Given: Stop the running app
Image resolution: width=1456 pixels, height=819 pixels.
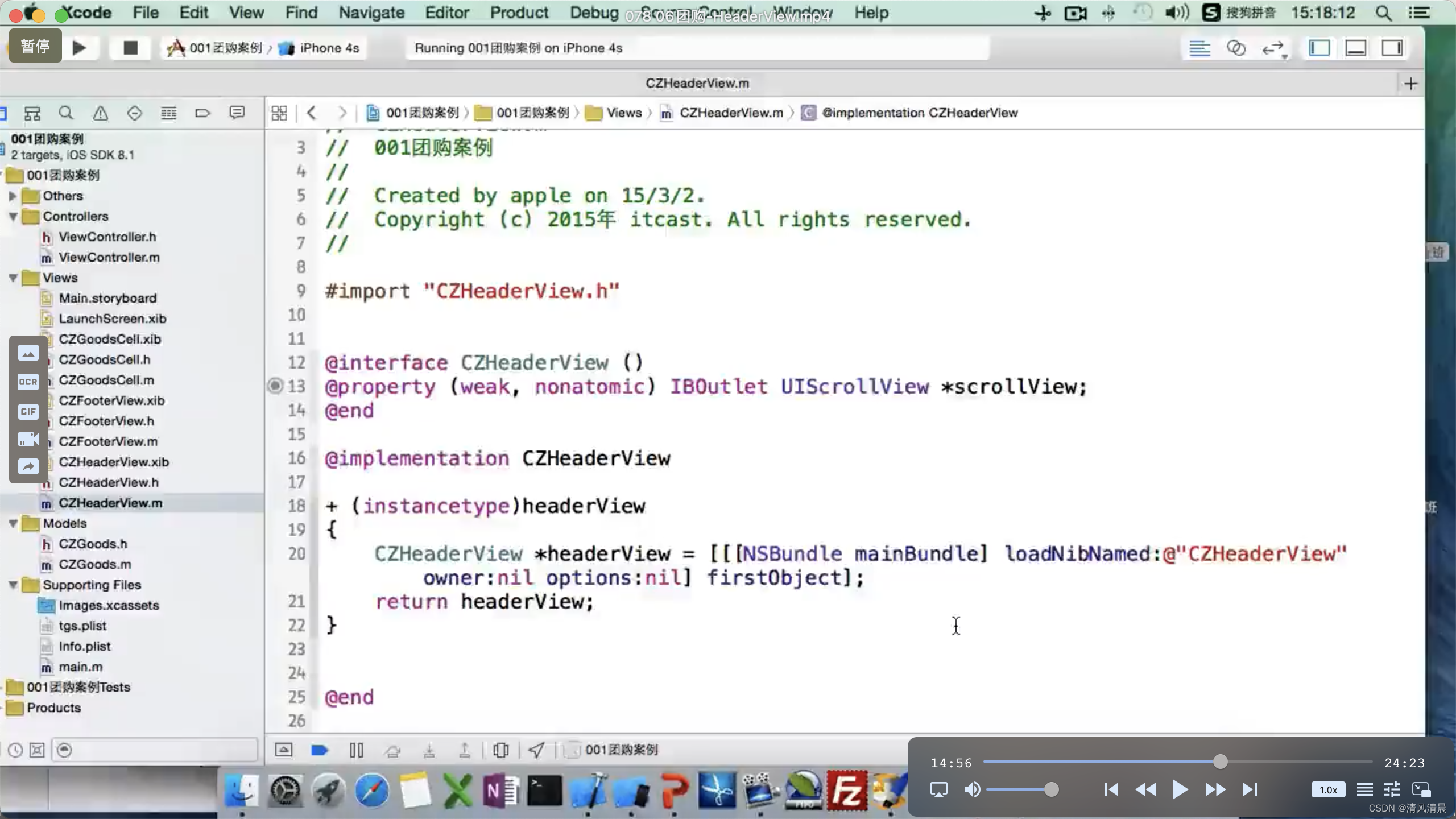Looking at the screenshot, I should pos(130,48).
